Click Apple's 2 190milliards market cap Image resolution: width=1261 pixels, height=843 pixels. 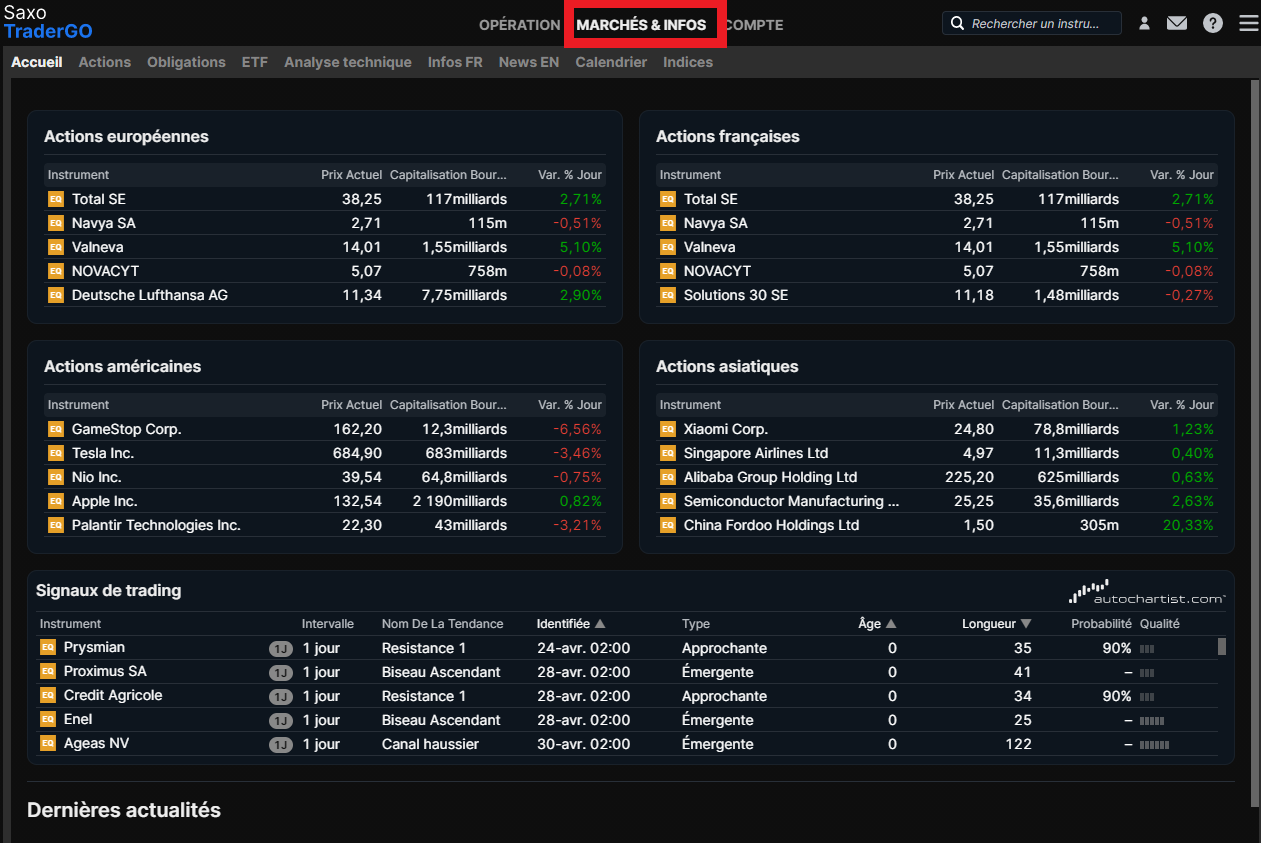pos(459,501)
